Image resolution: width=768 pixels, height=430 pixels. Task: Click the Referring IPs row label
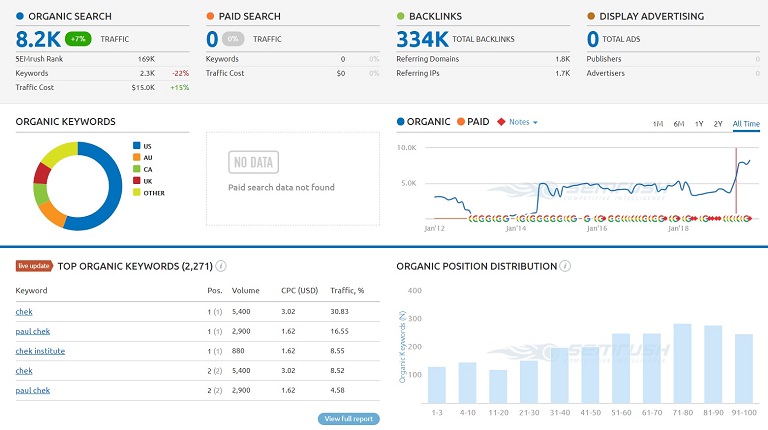tap(418, 73)
